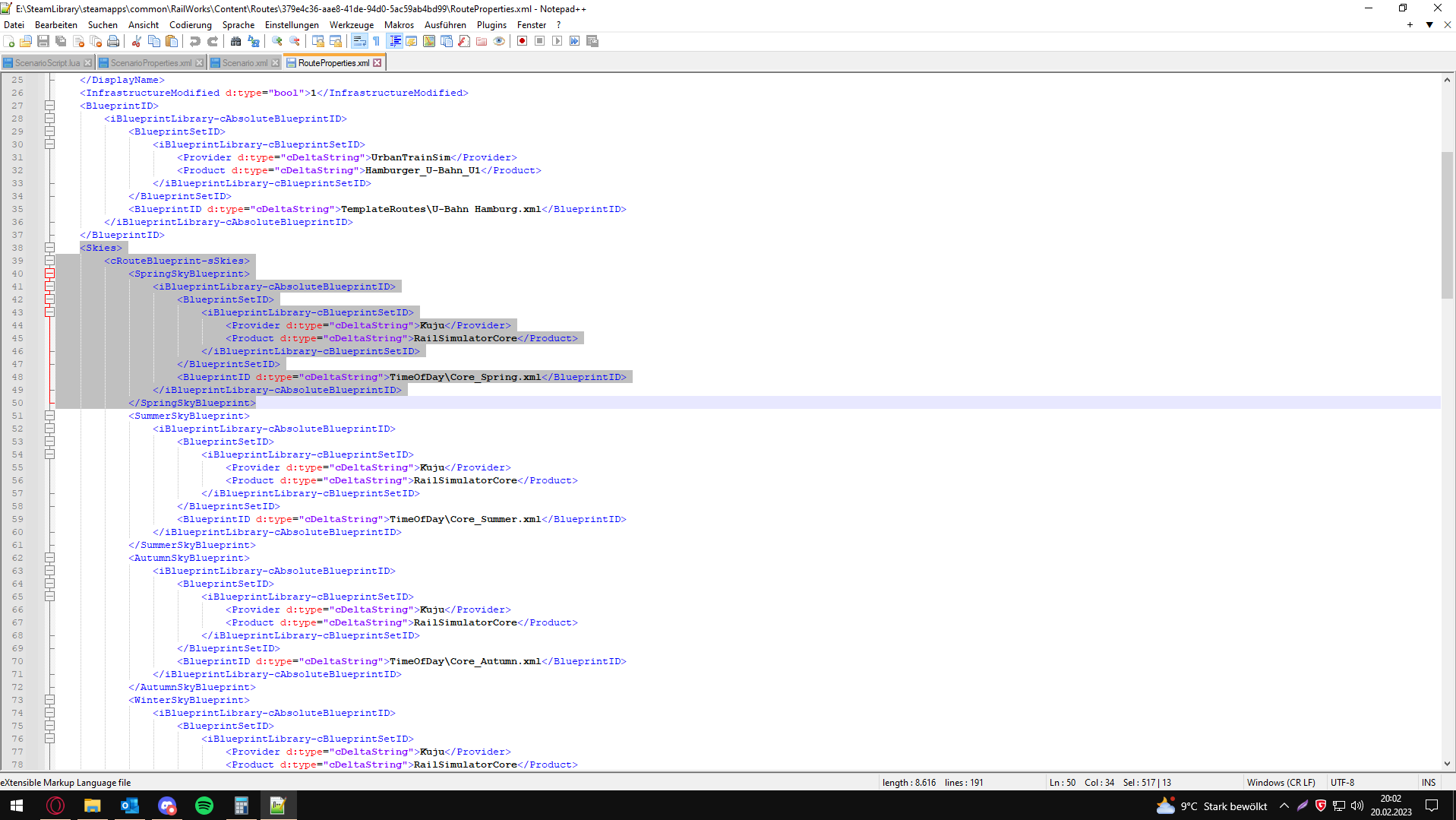The height and width of the screenshot is (820, 1456).
Task: Open Folder as Workspace icon
Action: 482,41
